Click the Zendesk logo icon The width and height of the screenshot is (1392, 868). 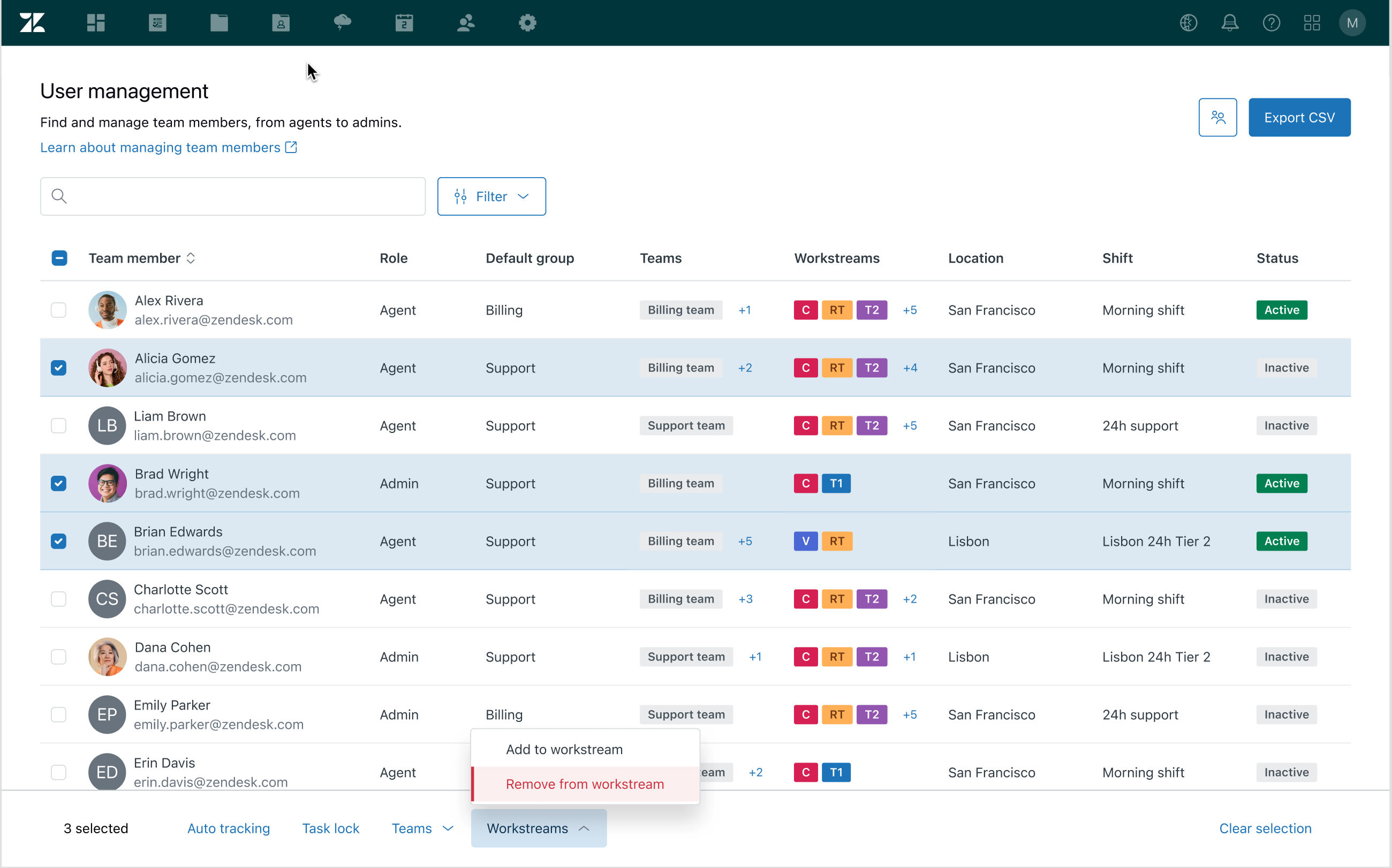click(x=32, y=23)
